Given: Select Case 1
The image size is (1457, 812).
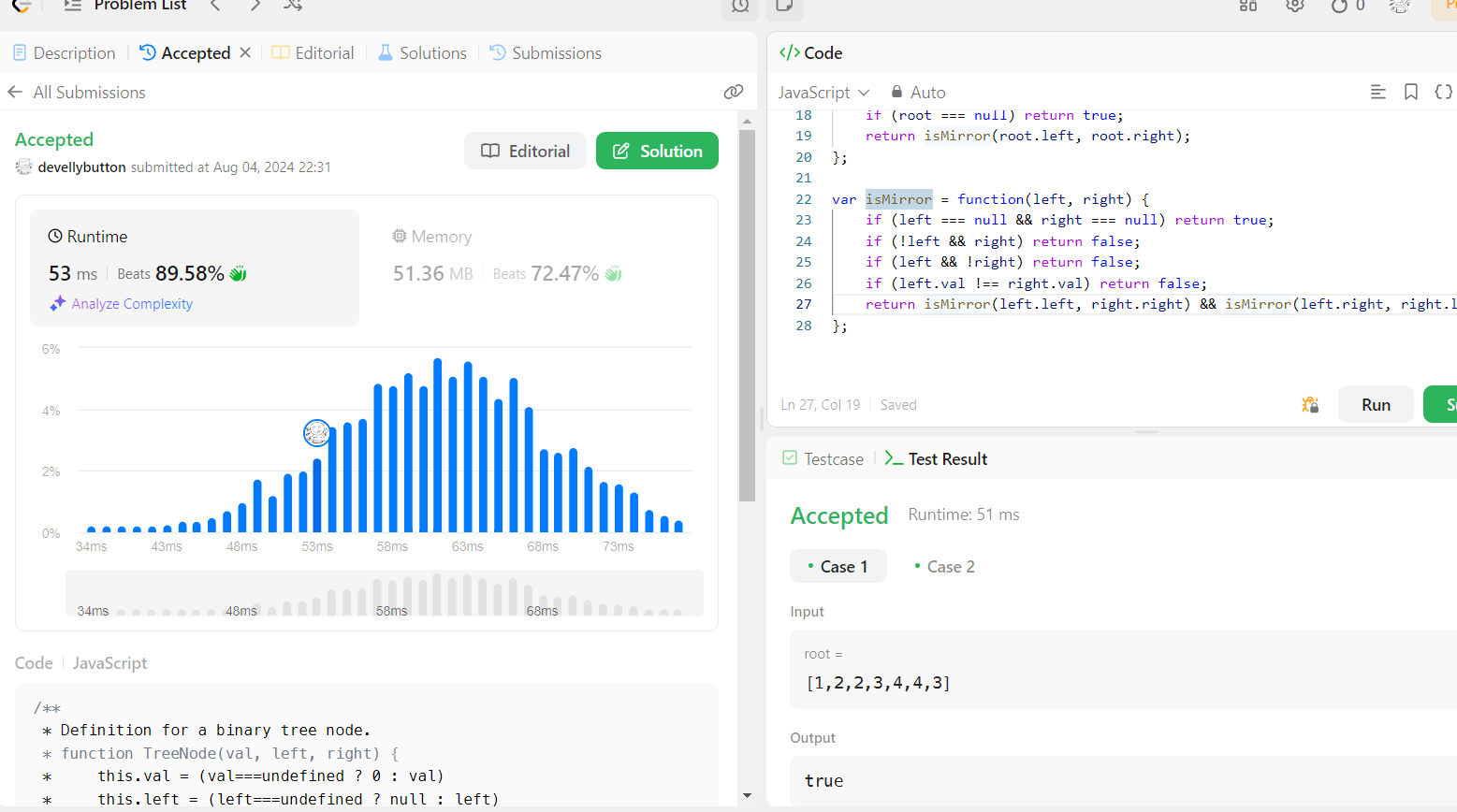Looking at the screenshot, I should (x=838, y=567).
